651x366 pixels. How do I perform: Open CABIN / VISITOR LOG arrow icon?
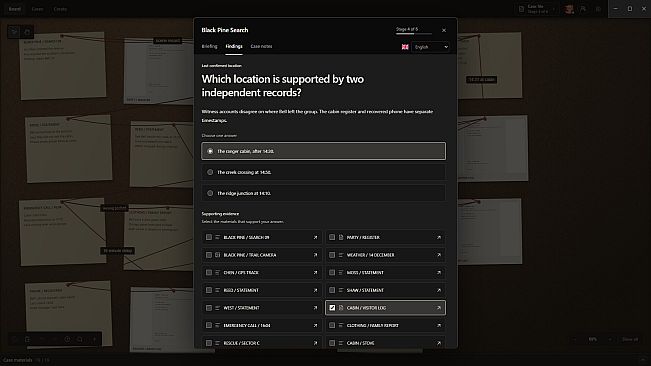pos(438,308)
